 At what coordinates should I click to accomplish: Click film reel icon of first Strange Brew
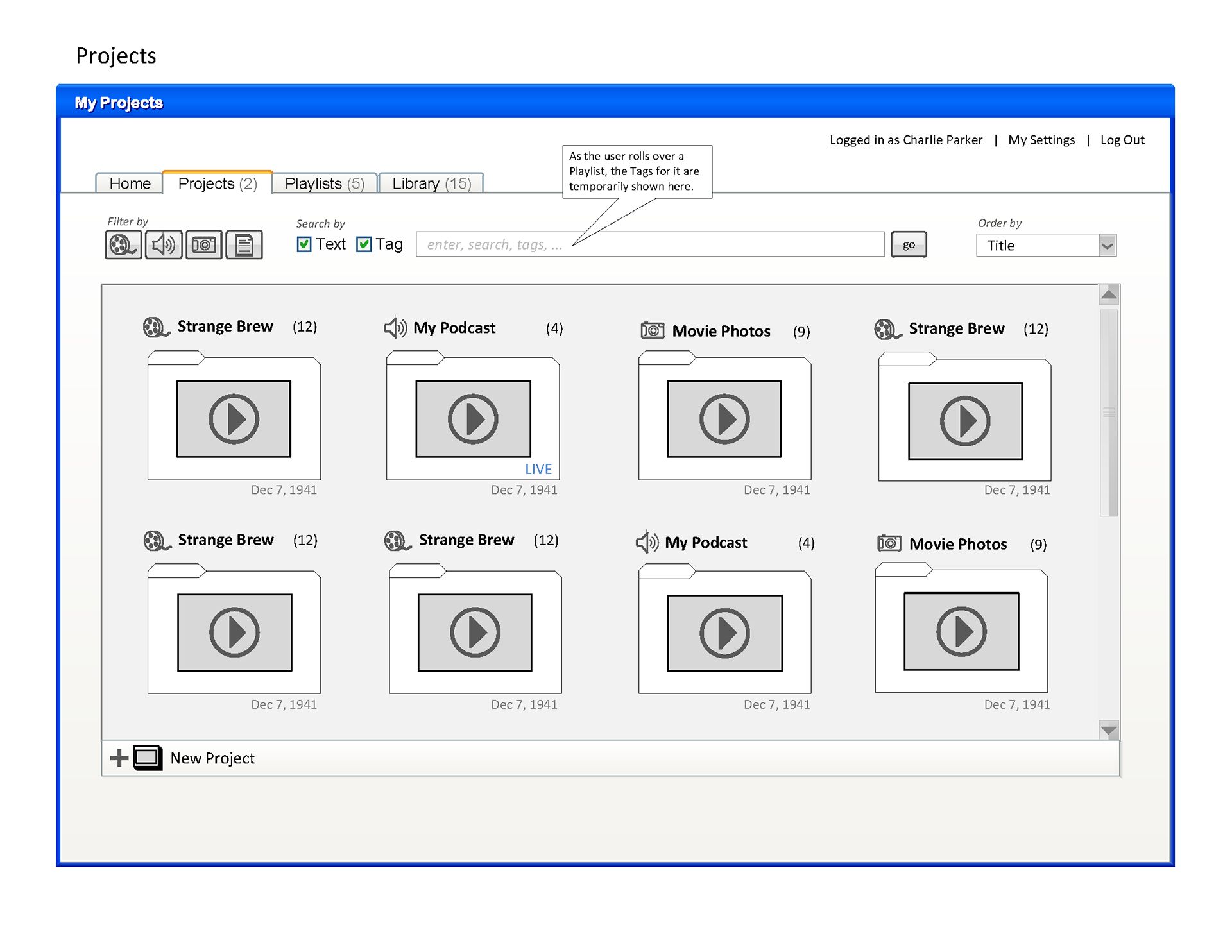click(x=155, y=327)
